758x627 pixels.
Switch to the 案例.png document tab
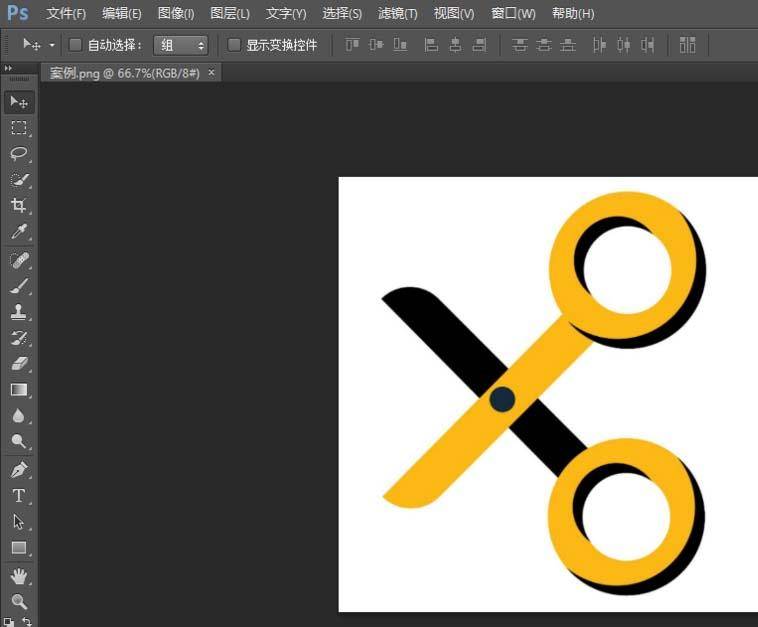coord(125,73)
